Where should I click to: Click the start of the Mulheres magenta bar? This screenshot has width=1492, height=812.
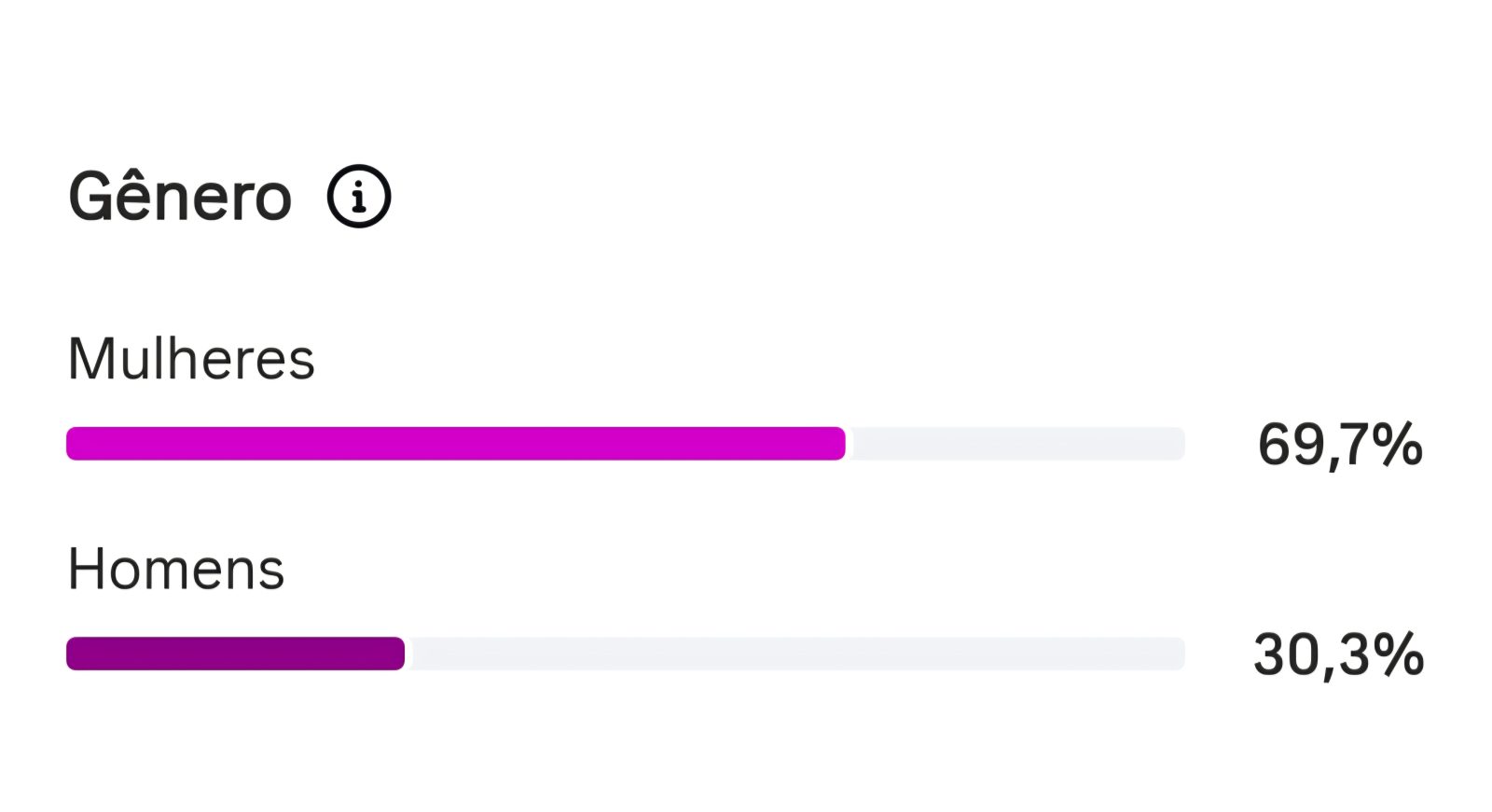(76, 444)
